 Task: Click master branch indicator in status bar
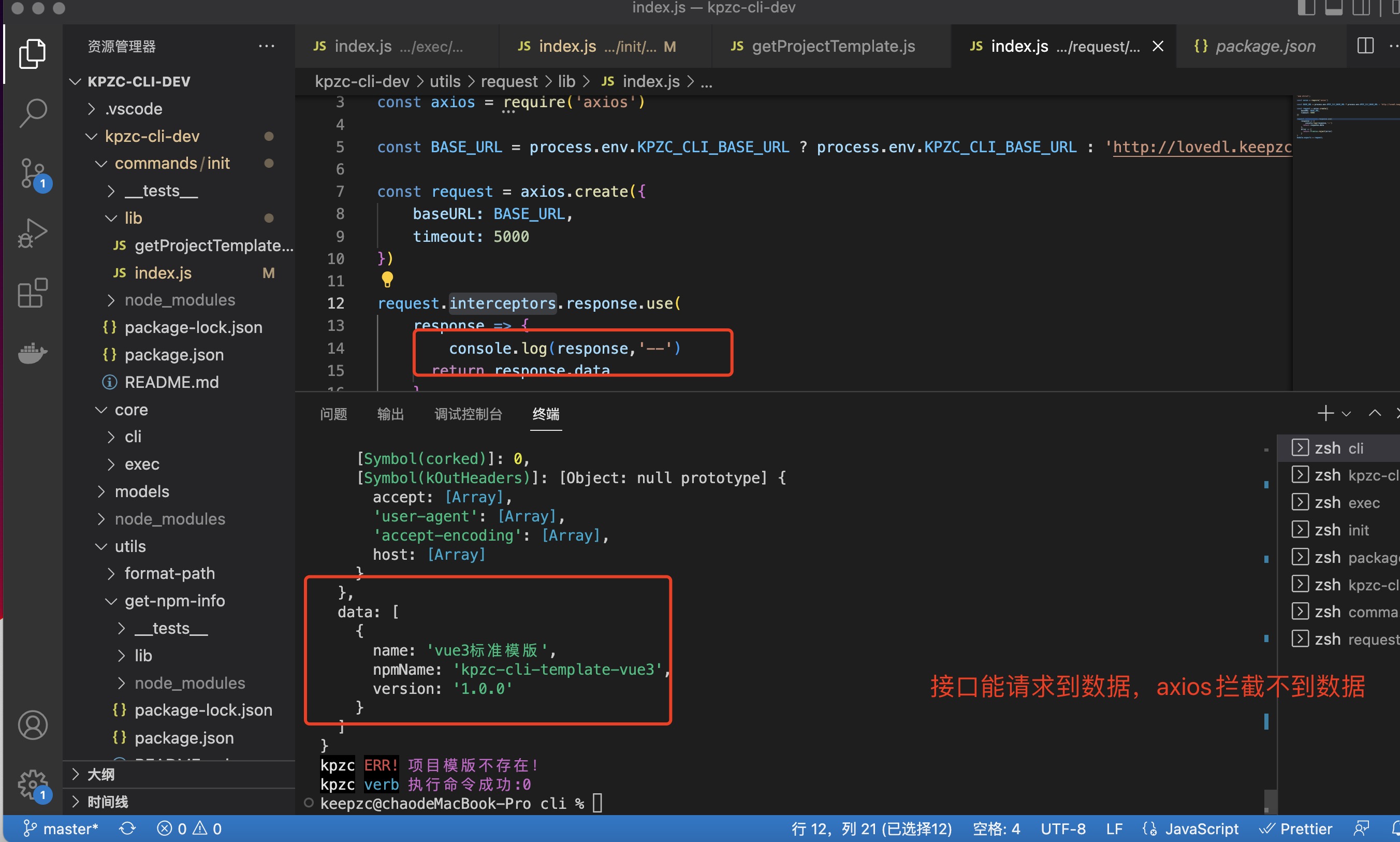(x=61, y=829)
